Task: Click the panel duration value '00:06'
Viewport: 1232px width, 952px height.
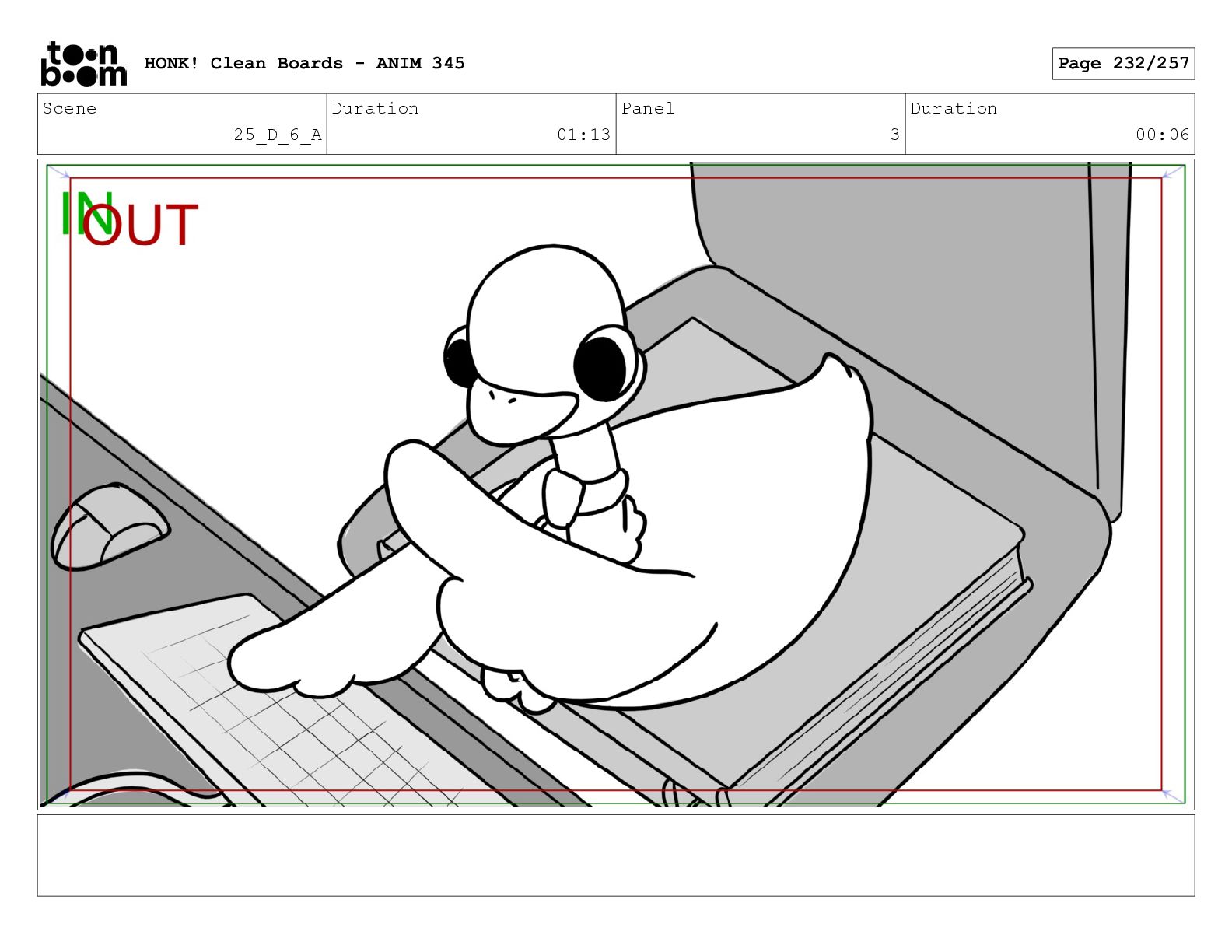Action: (1162, 135)
